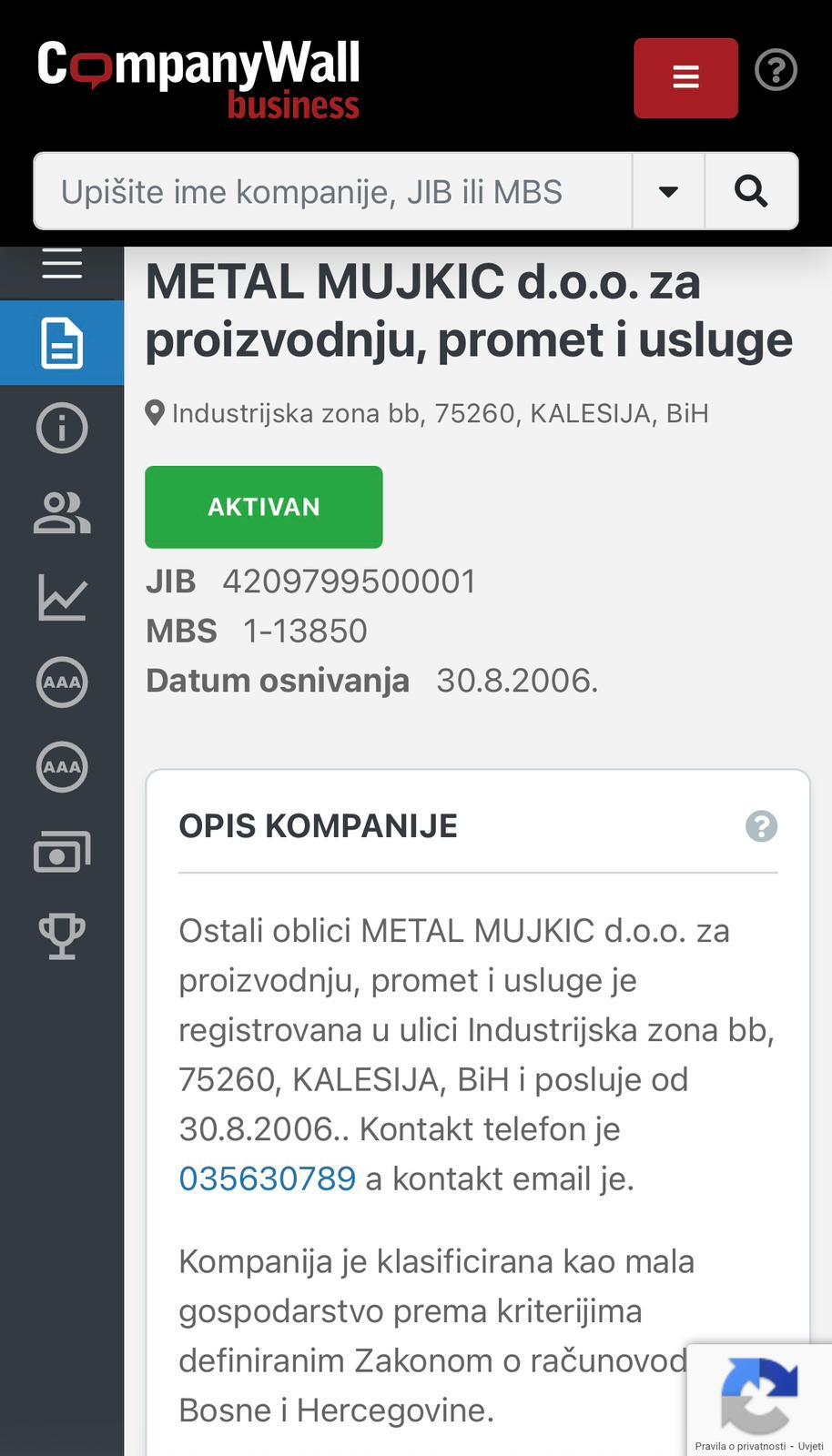Image resolution: width=832 pixels, height=1456 pixels.
Task: Click the Industrijska zona address location pin
Action: coord(155,413)
